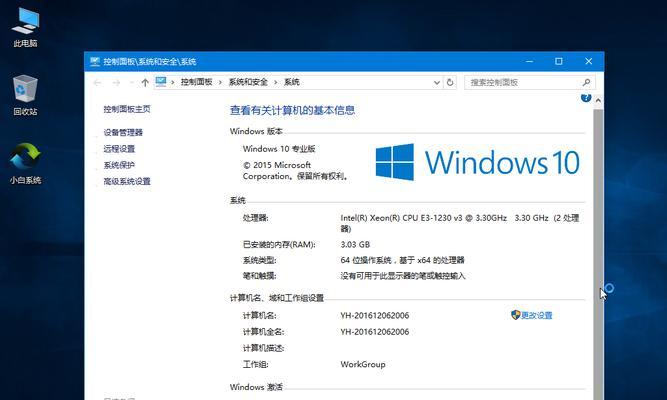
Task: Open recent locations dropdown arrow
Action: point(131,83)
